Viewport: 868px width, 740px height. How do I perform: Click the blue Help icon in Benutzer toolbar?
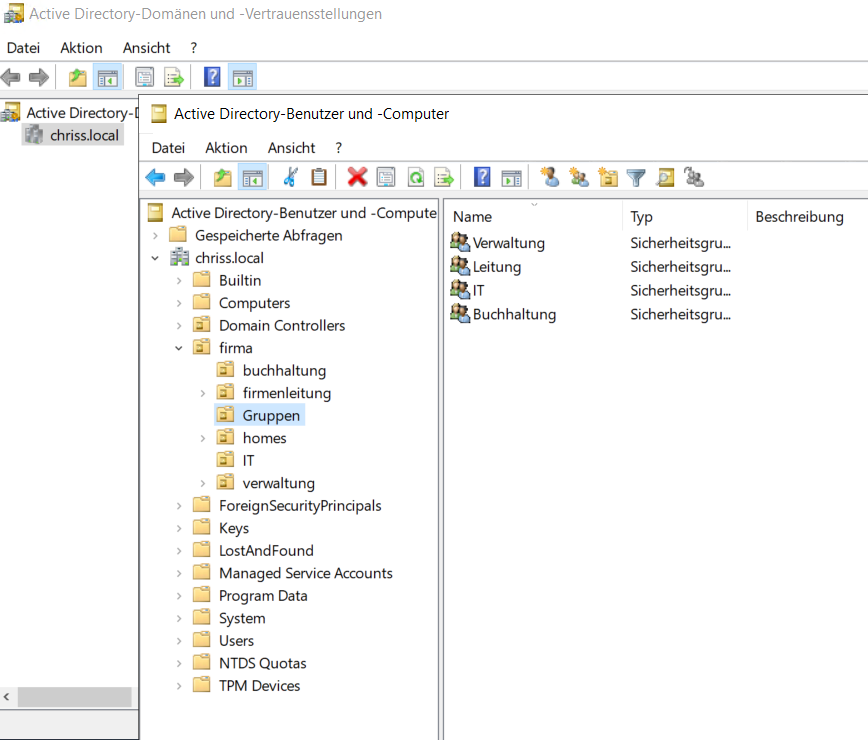click(x=482, y=178)
